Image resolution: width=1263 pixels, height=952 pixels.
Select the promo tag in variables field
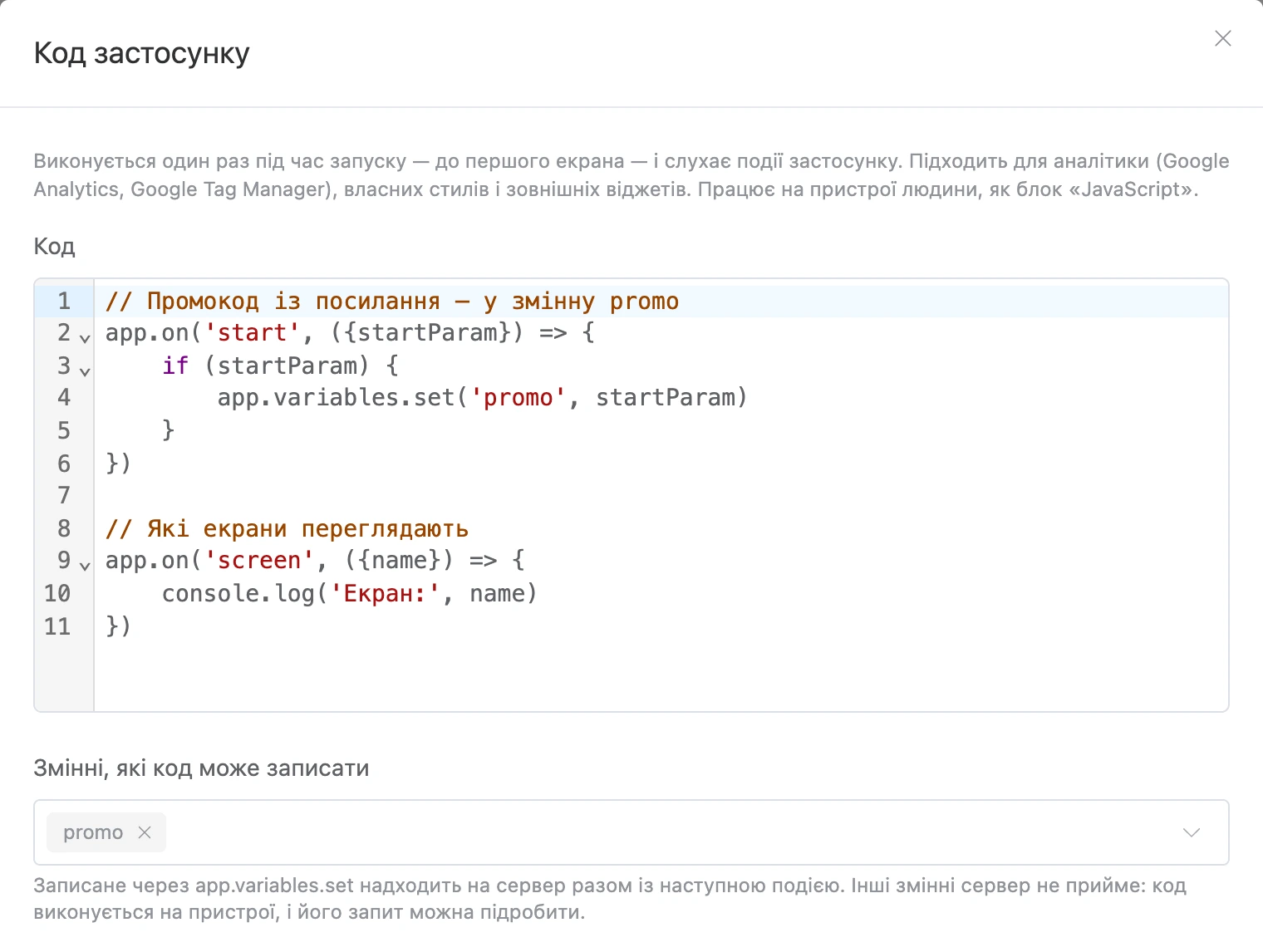[92, 832]
